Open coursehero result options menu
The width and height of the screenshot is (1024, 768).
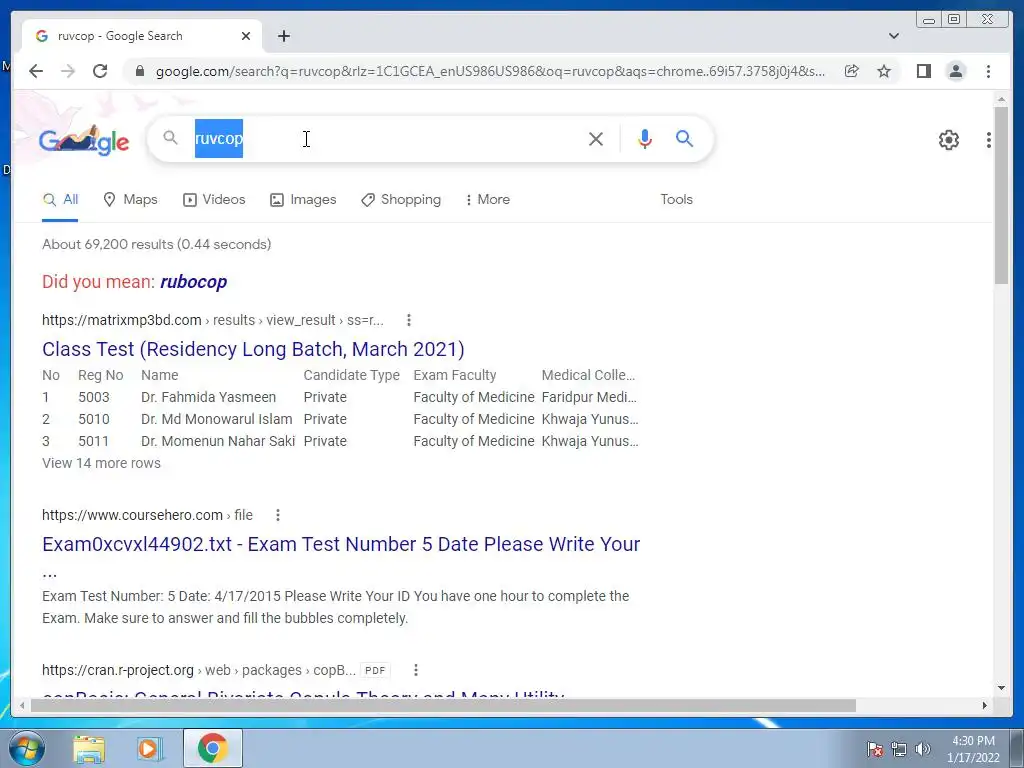tap(278, 515)
